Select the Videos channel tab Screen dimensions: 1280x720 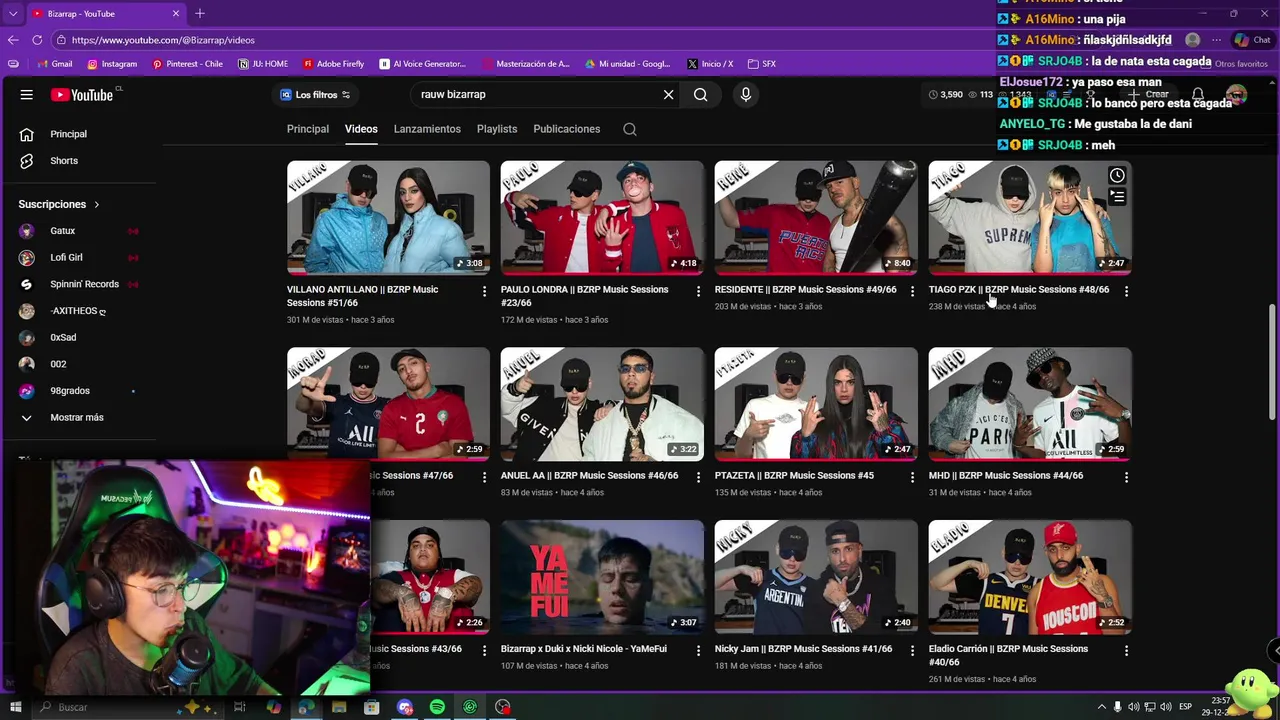click(361, 129)
